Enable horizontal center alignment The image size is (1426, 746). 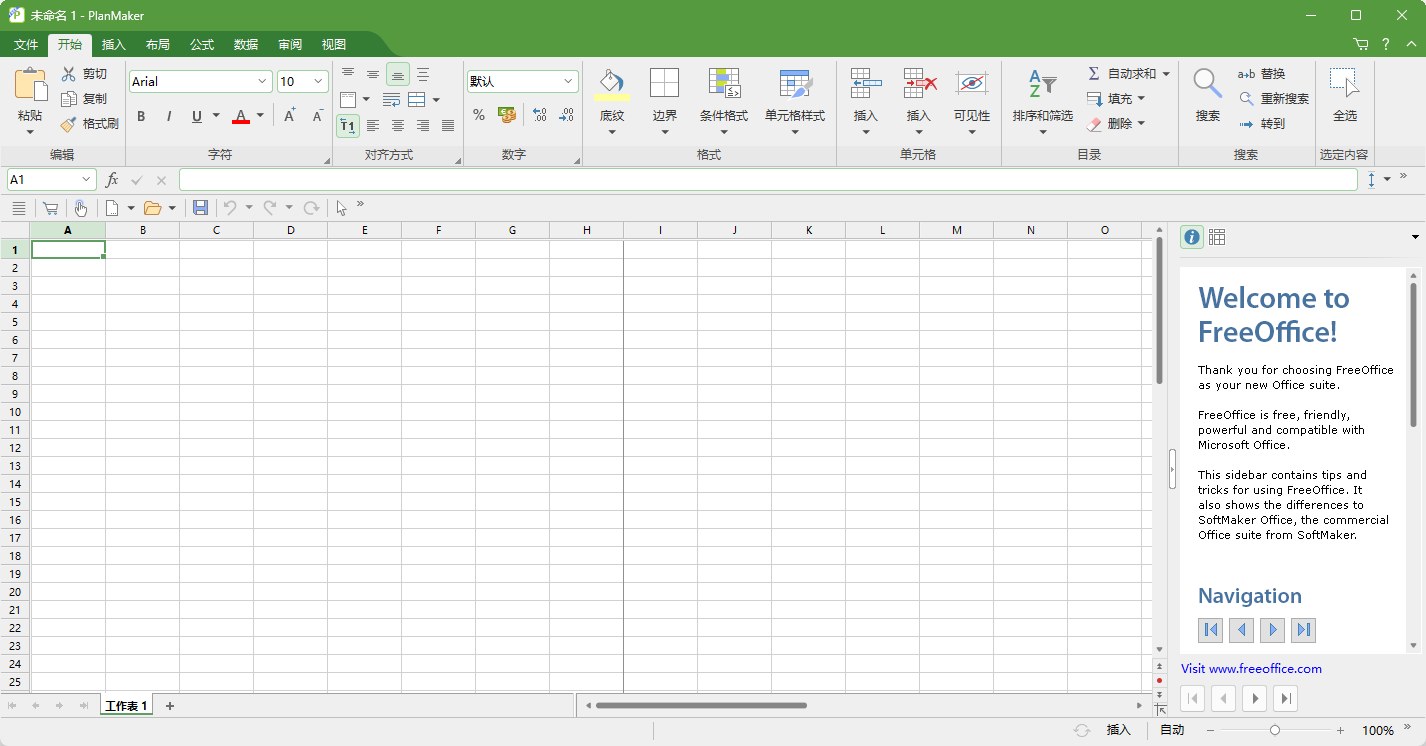click(397, 125)
